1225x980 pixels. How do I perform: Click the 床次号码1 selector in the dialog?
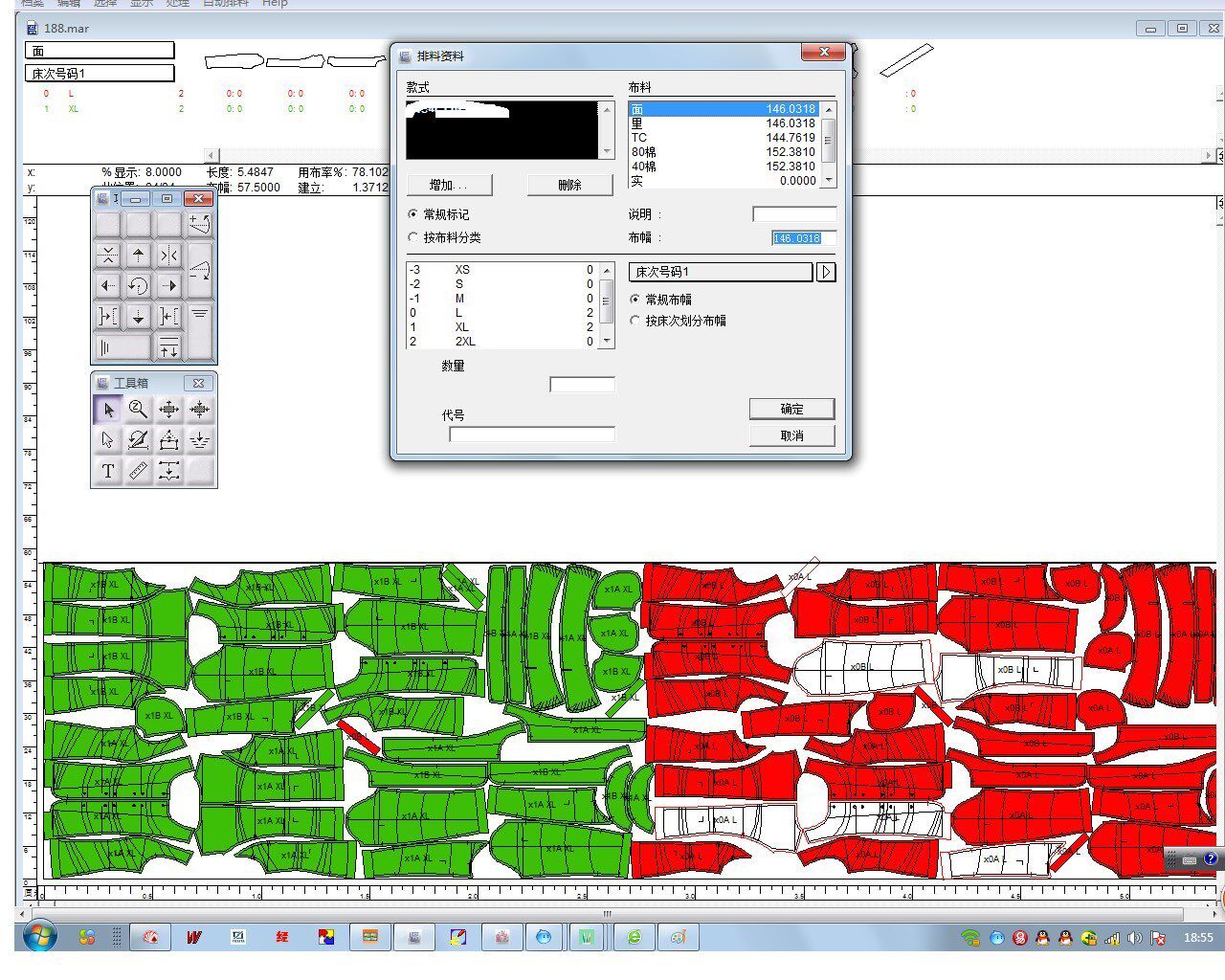(721, 272)
